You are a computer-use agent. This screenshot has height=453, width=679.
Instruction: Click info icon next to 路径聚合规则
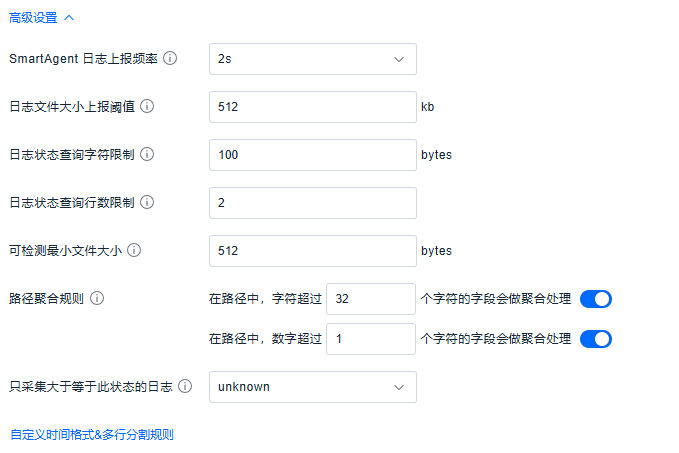click(98, 298)
